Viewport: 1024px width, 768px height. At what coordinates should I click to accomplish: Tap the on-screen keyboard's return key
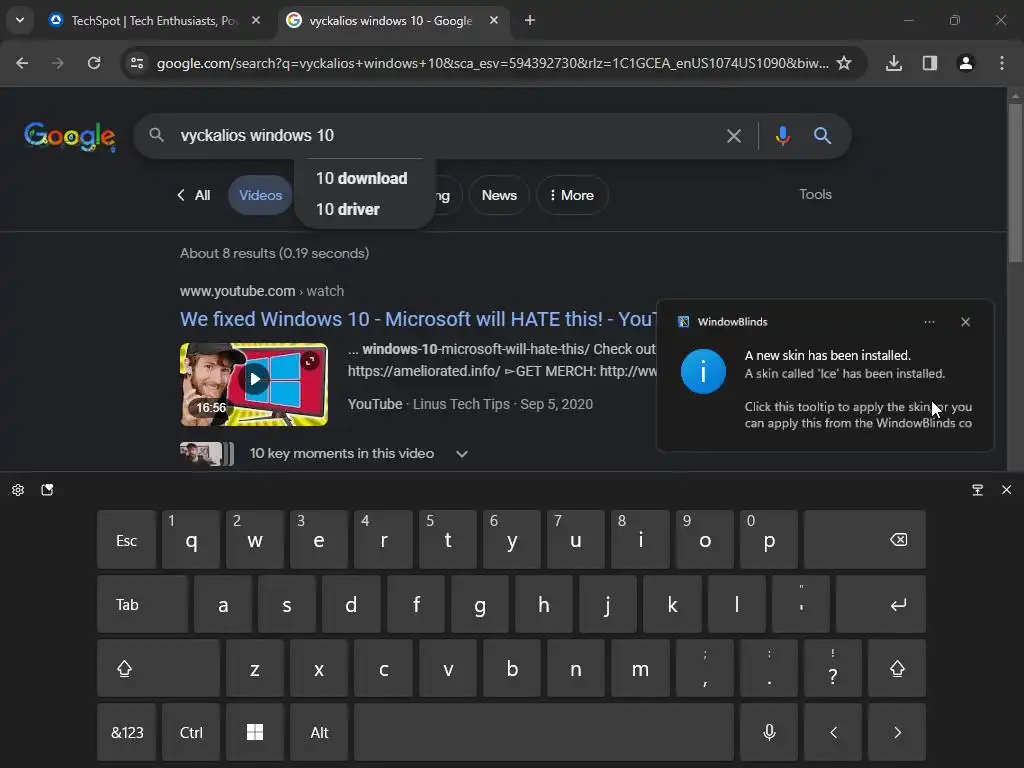(880, 604)
